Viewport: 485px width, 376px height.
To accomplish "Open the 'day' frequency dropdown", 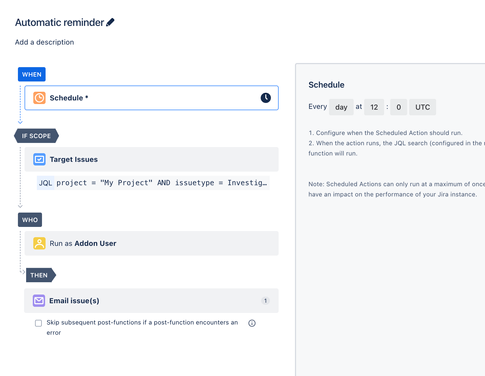I will click(341, 107).
